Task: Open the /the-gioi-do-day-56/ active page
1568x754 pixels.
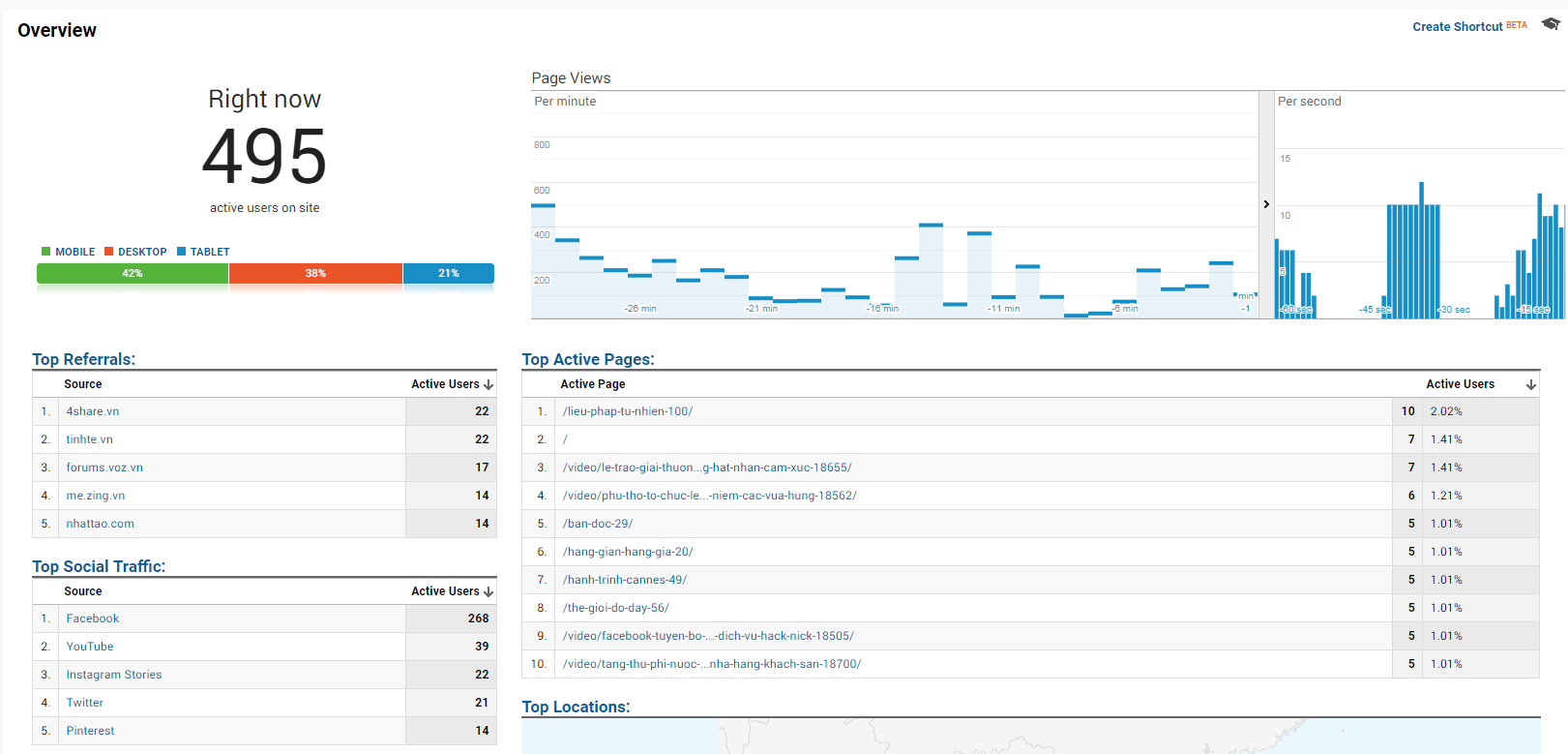Action: (x=616, y=608)
